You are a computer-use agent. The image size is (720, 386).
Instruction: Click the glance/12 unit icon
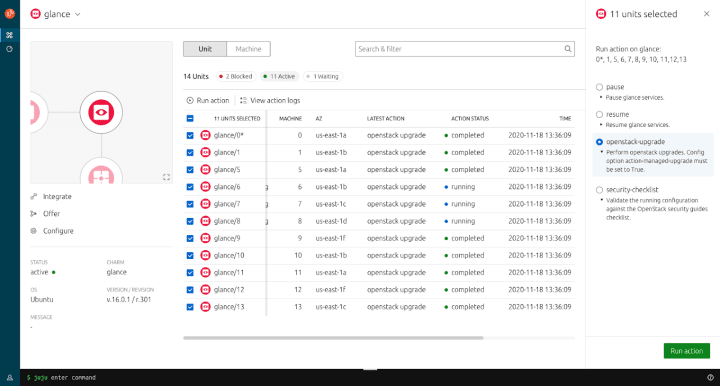[205, 290]
